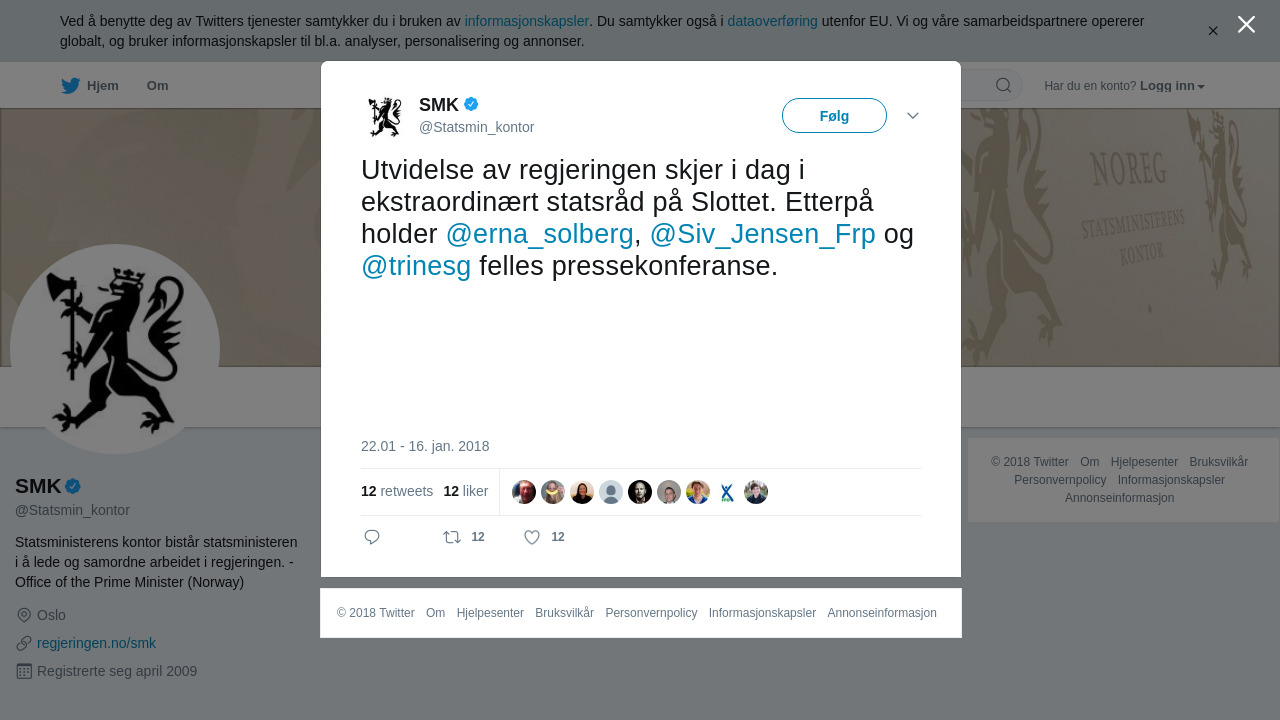This screenshot has height=720, width=1280.
Task: Open first liker's avatar thumbnail
Action: coord(524,492)
